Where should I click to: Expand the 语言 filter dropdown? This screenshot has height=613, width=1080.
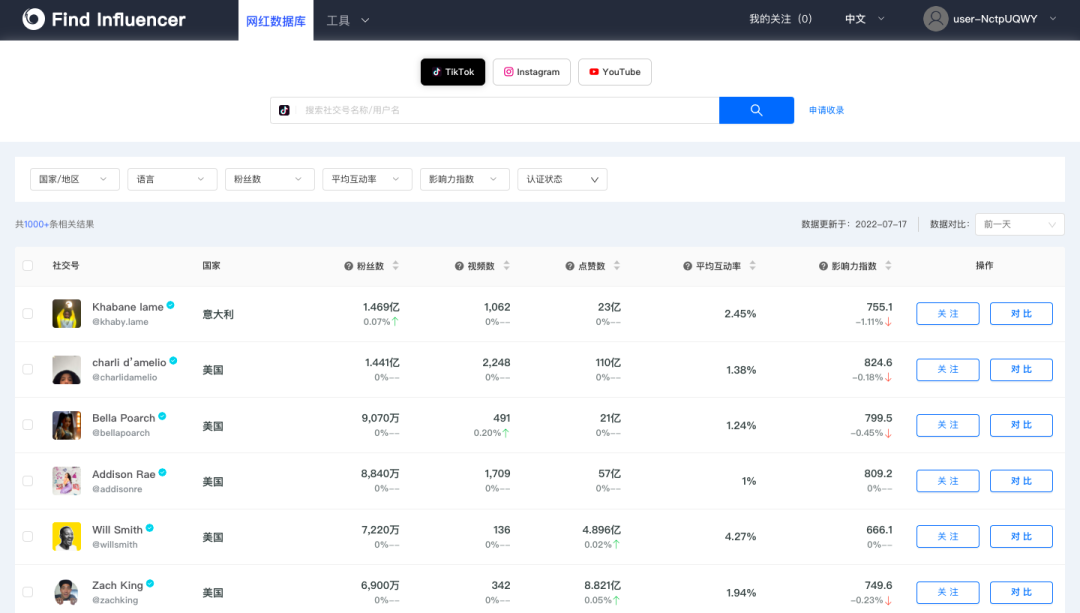172,179
